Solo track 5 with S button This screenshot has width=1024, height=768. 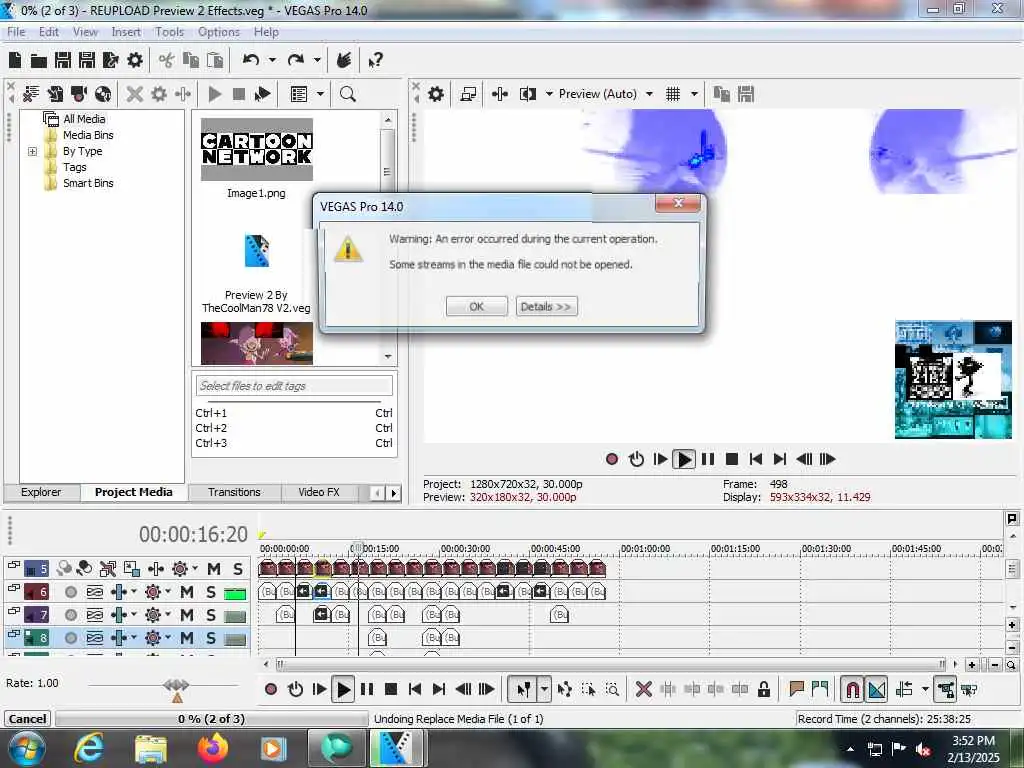tap(238, 569)
